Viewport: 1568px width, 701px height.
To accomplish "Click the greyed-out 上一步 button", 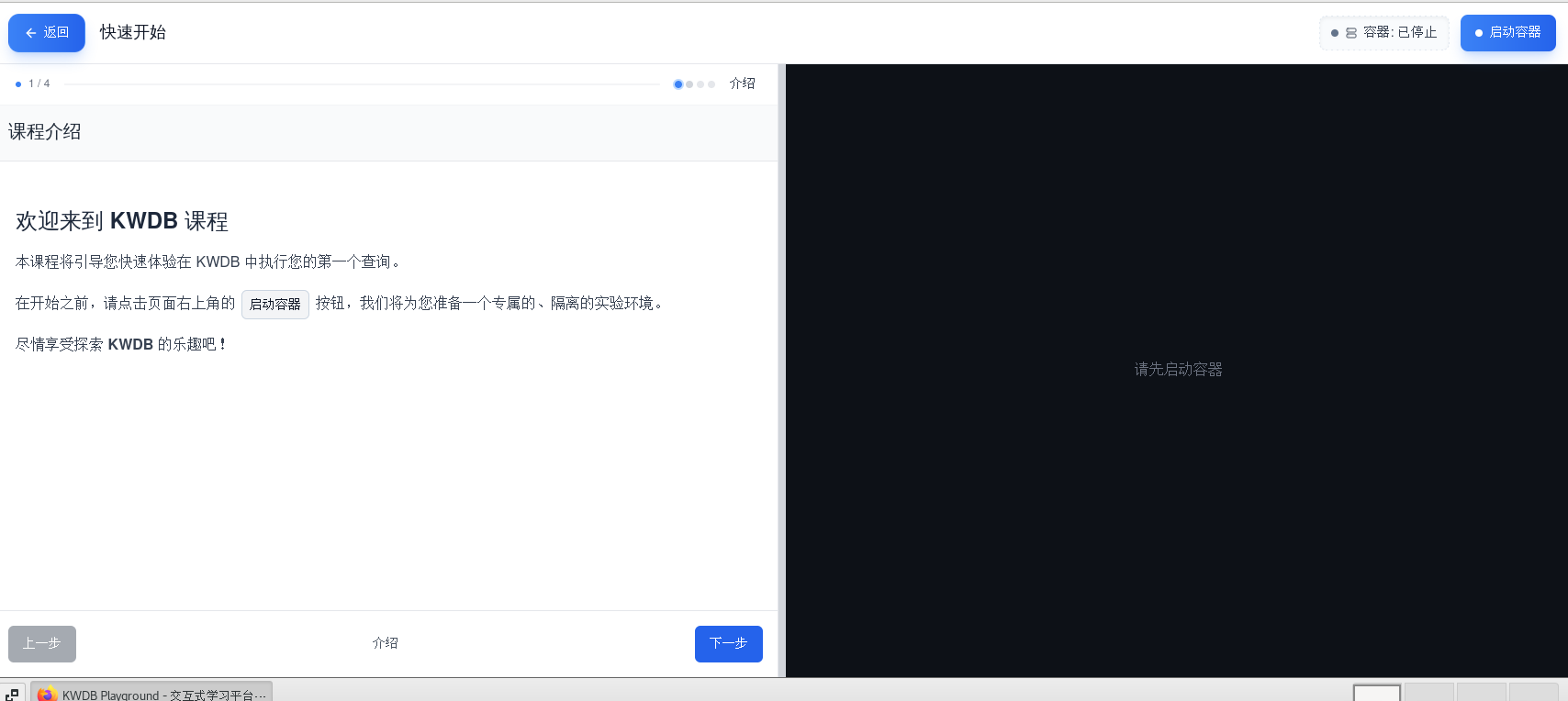I will (42, 644).
